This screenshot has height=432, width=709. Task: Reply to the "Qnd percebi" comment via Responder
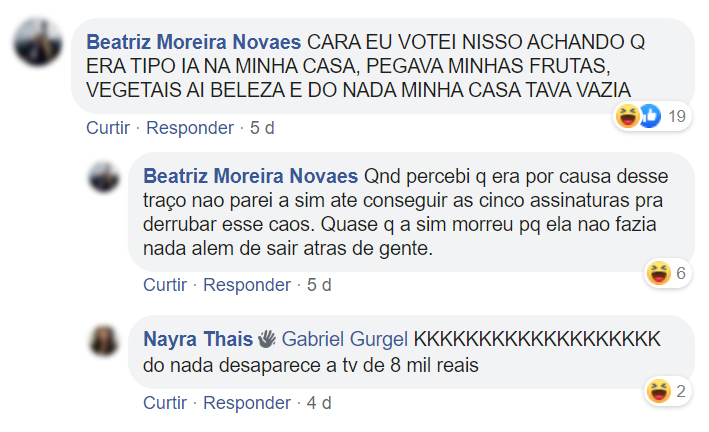(x=249, y=285)
